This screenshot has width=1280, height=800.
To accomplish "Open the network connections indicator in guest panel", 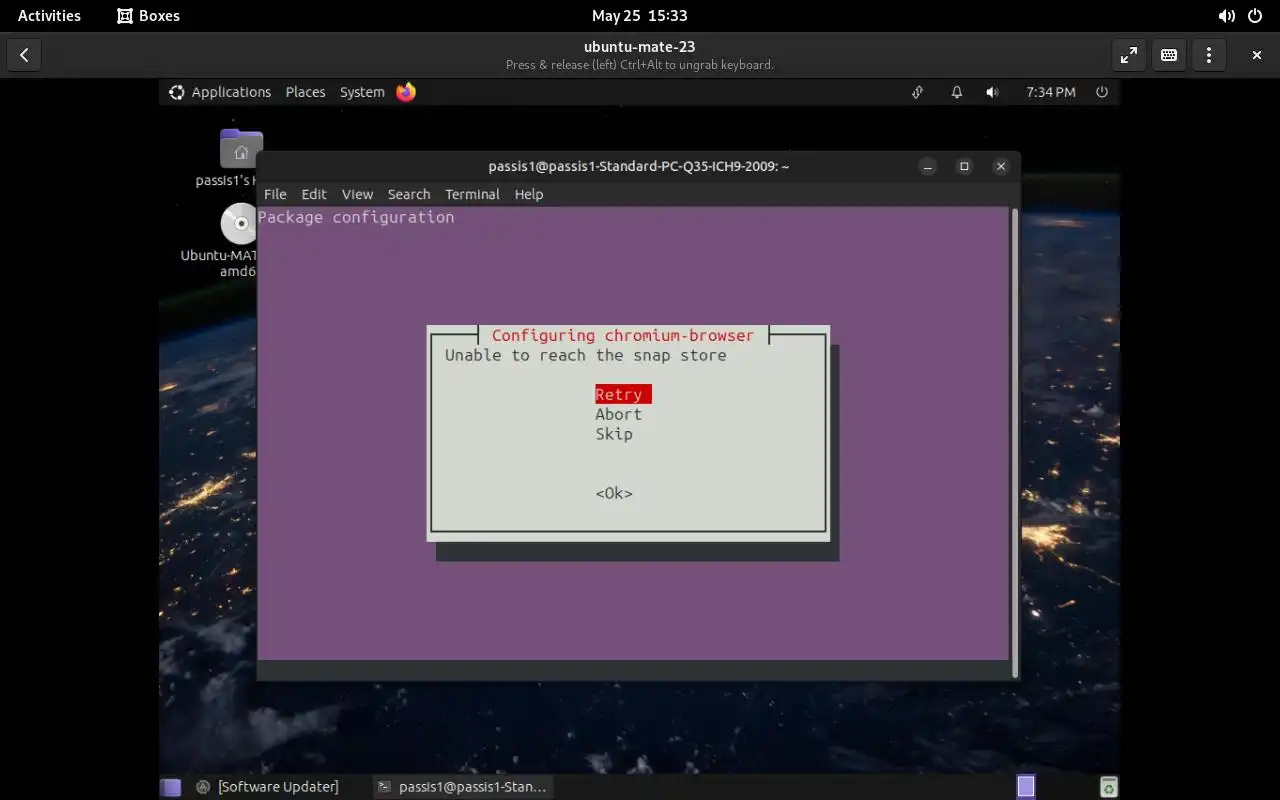I will (x=917, y=92).
